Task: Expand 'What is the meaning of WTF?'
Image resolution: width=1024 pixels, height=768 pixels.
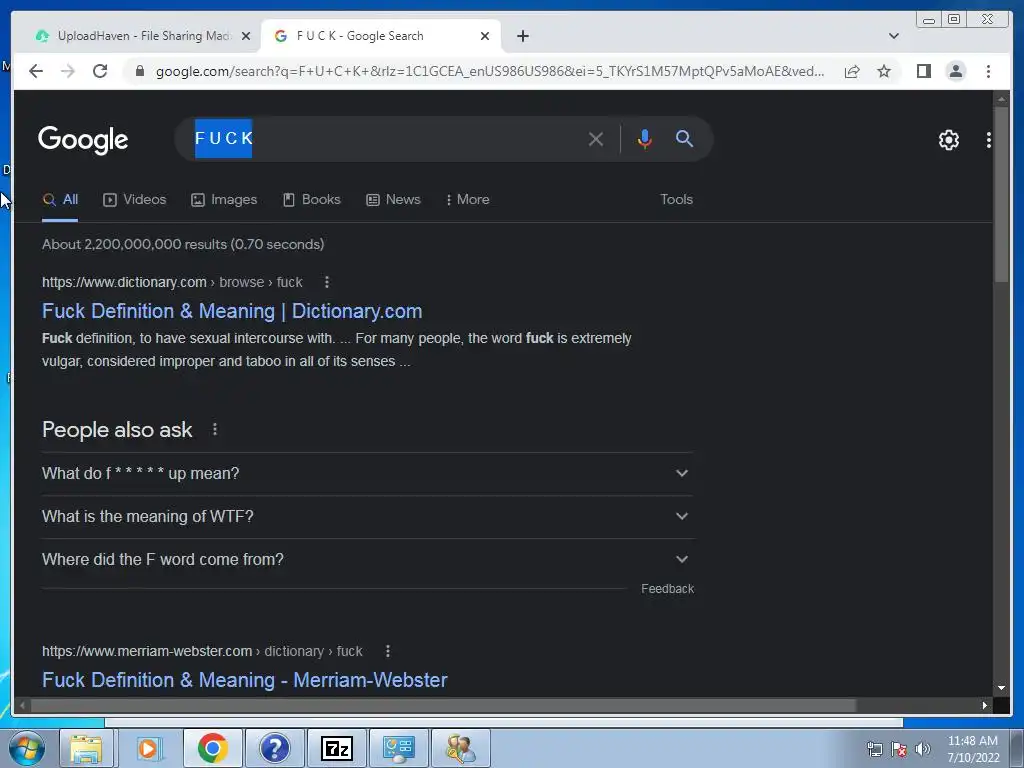Action: (x=368, y=517)
